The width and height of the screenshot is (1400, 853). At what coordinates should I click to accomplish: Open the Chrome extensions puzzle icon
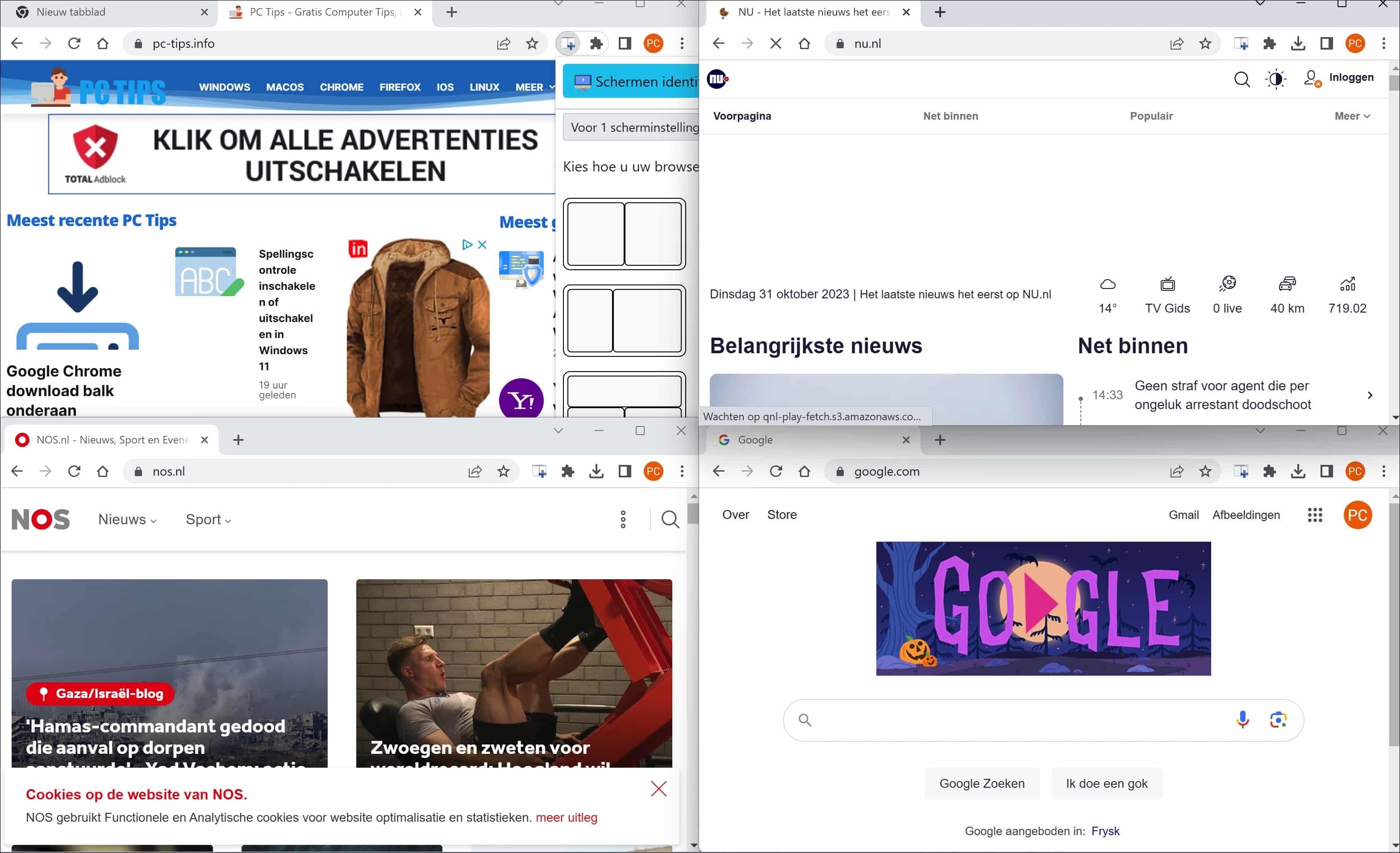click(596, 43)
